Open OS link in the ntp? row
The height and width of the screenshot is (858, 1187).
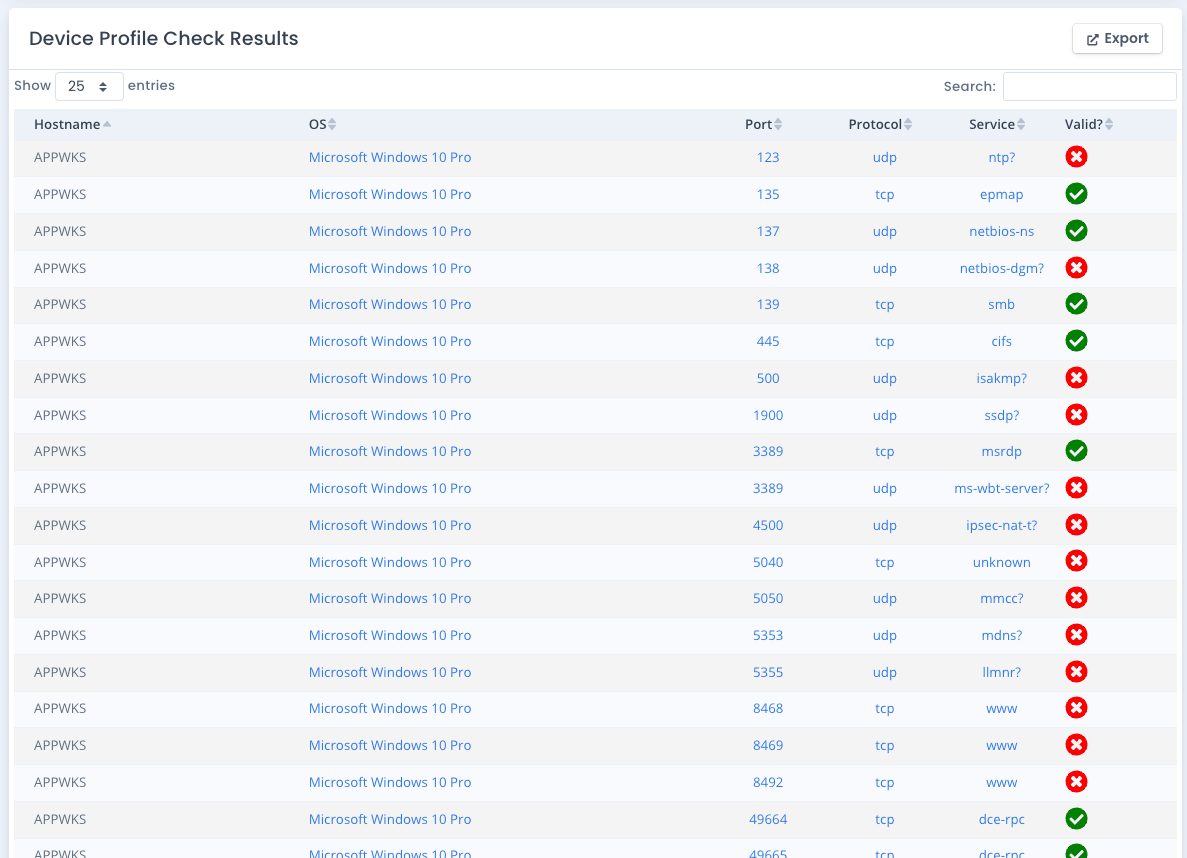click(389, 158)
